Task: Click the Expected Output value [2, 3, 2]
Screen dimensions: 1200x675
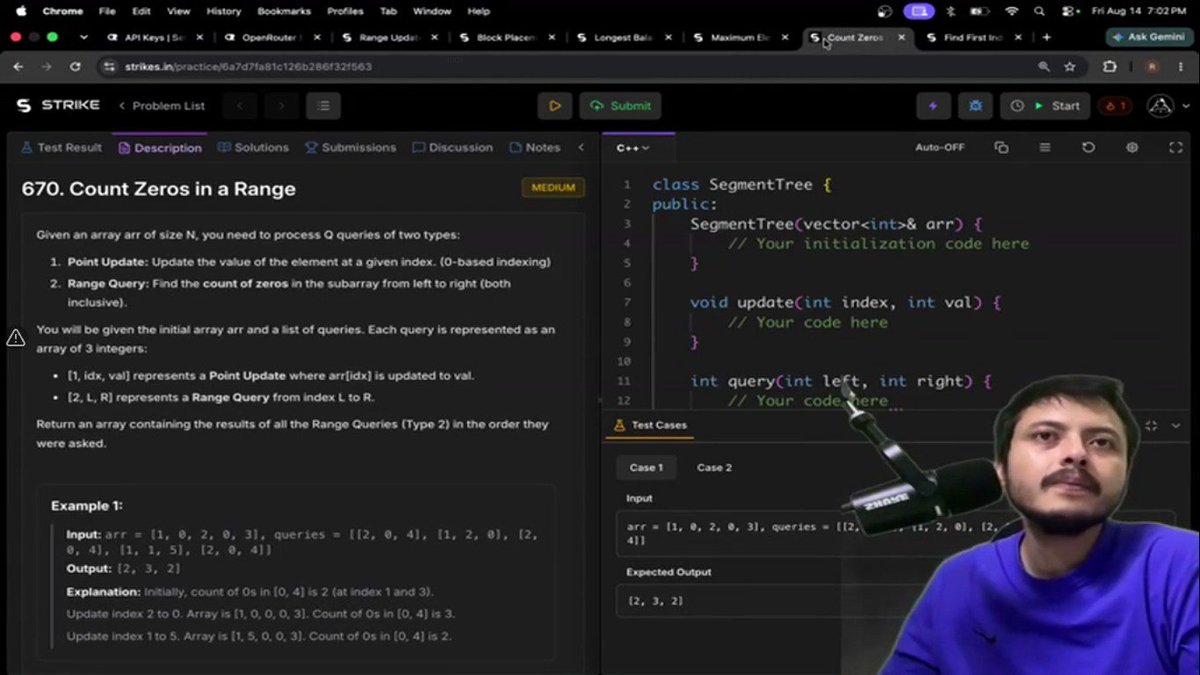Action: [x=655, y=601]
